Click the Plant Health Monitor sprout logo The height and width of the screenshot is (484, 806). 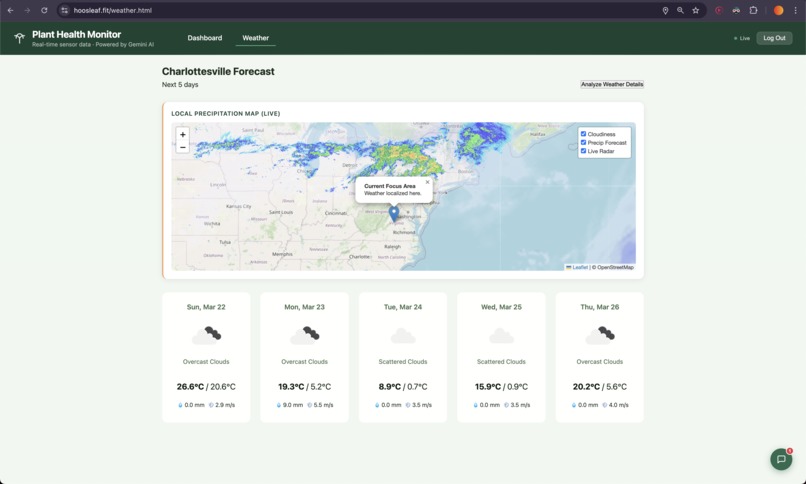pyautogui.click(x=20, y=38)
